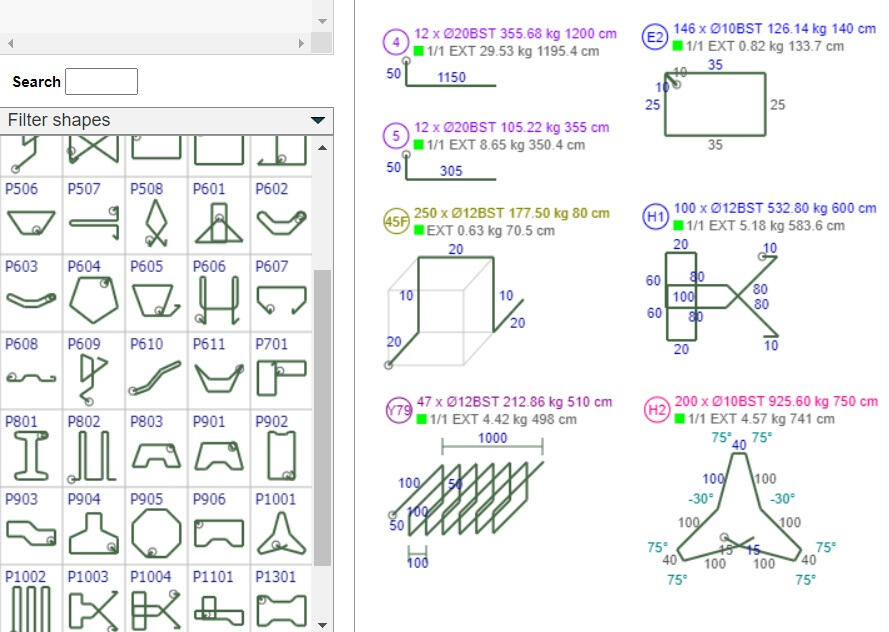The image size is (889, 632).
Task: Click inside the Search field
Action: tap(104, 81)
